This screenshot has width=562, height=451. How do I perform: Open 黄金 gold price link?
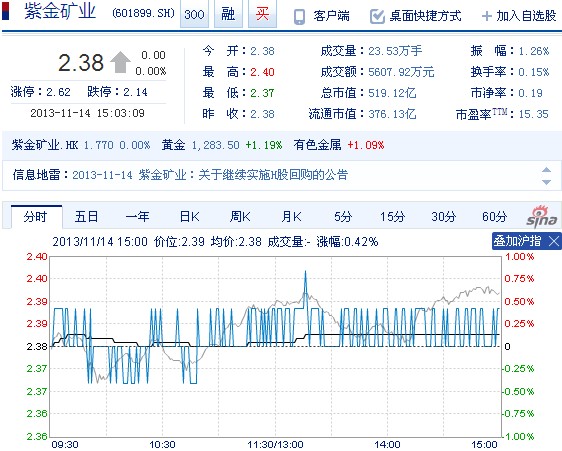(173, 145)
